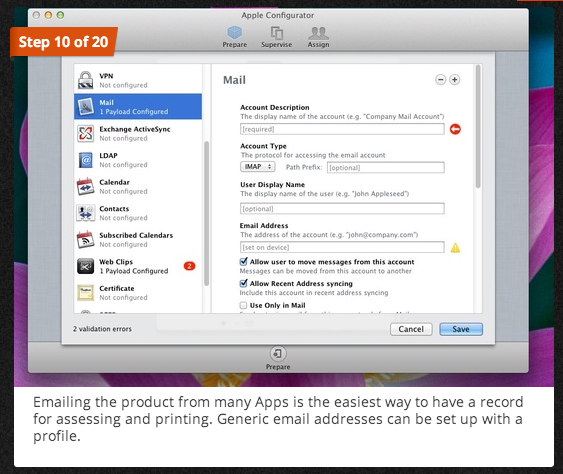
Task: Click the Mail settings pane scrollbar
Action: click(478, 126)
